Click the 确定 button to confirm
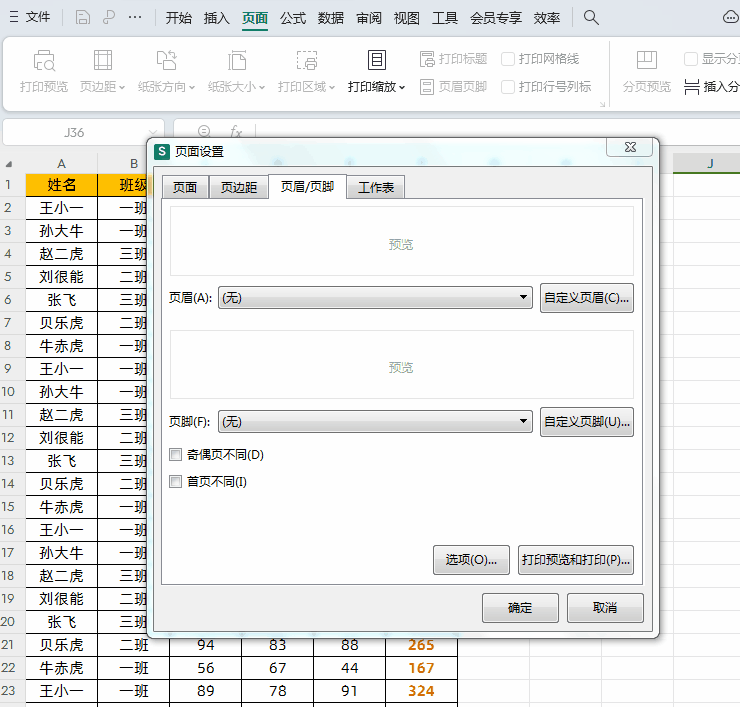 pyautogui.click(x=520, y=608)
